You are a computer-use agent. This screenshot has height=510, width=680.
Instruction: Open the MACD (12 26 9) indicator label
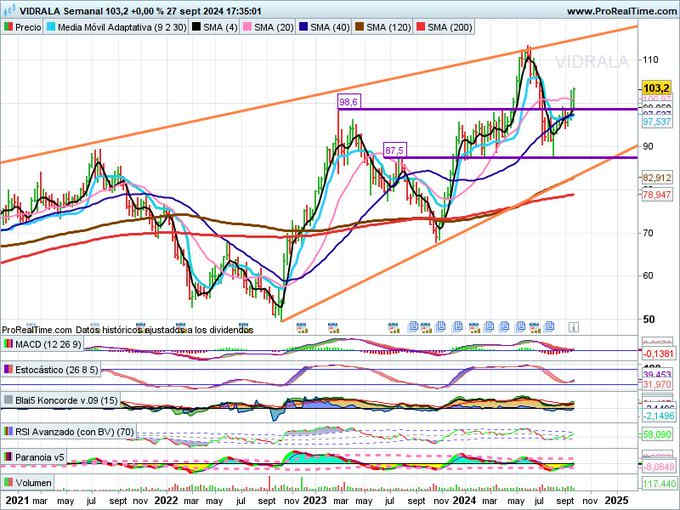(x=42, y=344)
